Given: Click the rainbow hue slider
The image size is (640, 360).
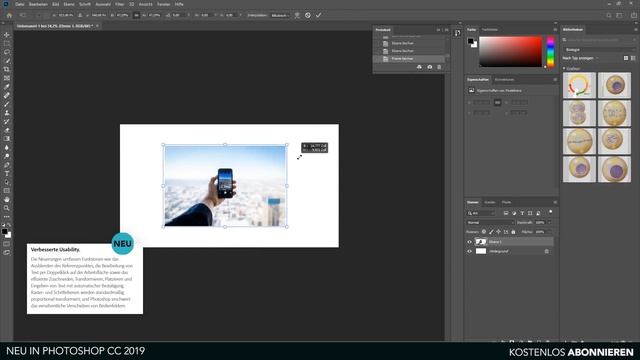Looking at the screenshot, I should coord(550,51).
